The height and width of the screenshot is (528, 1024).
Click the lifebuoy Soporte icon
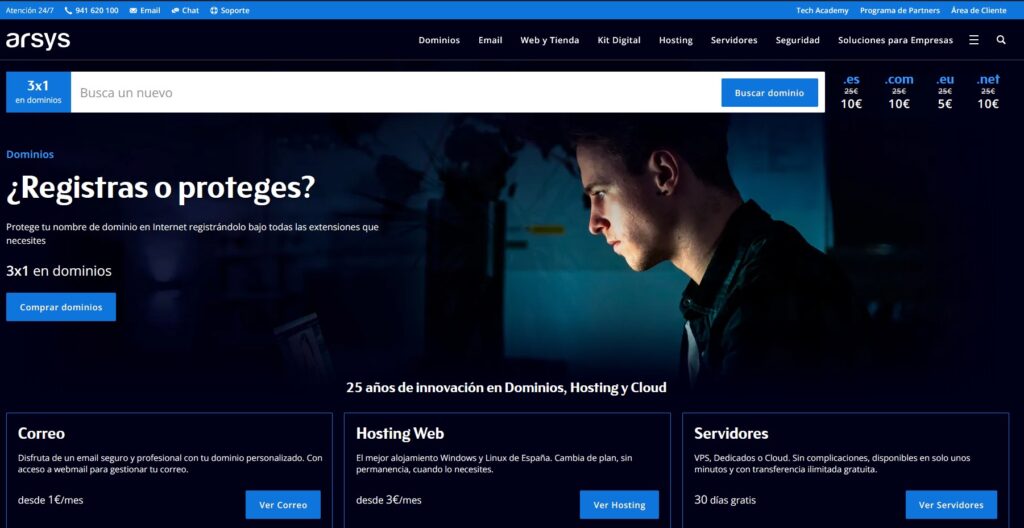[214, 10]
